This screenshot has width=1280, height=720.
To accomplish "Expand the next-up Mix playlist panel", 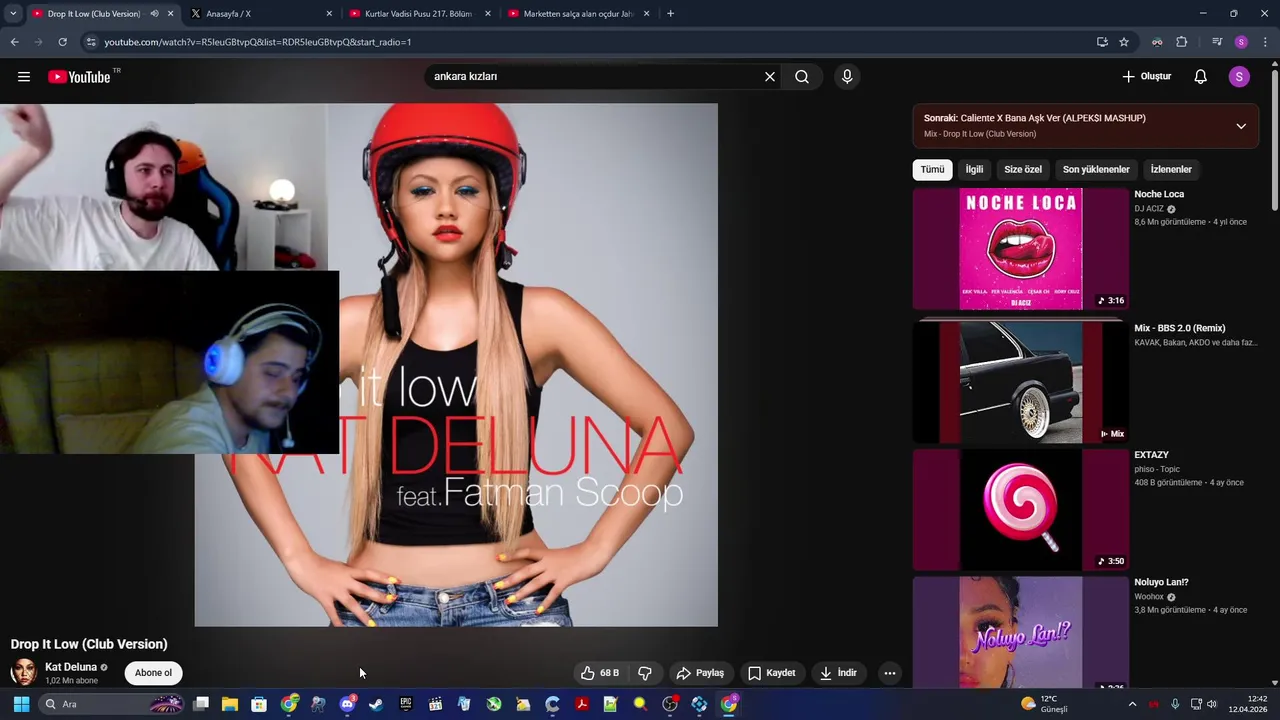I will pos(1241,126).
